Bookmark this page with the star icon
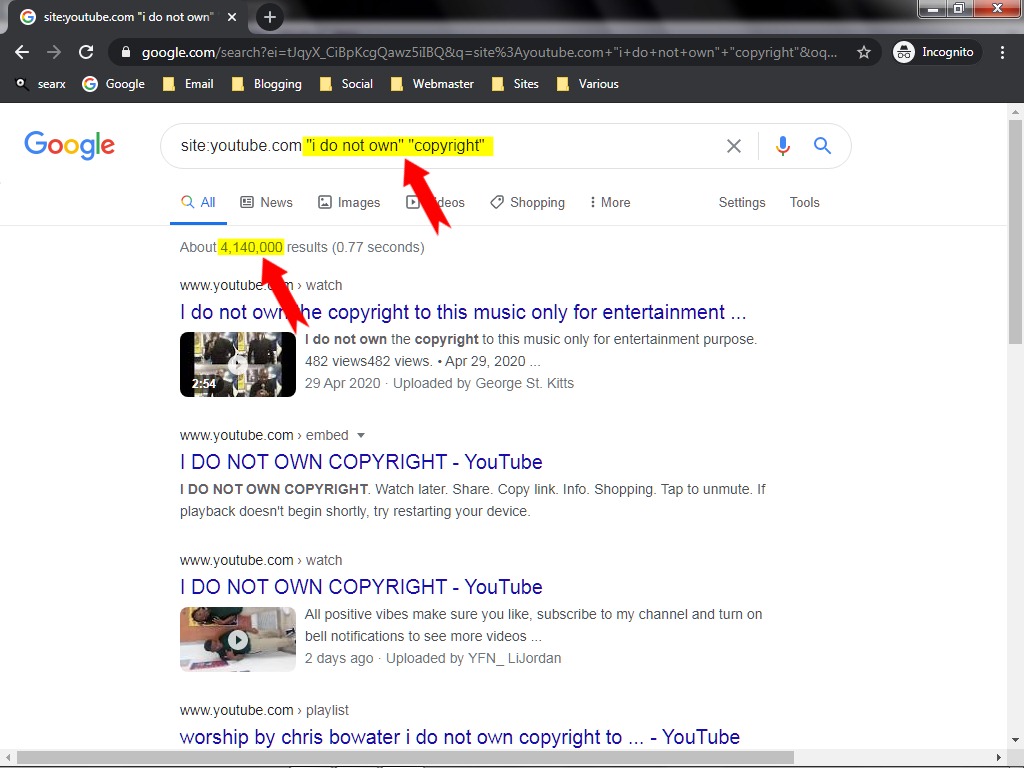The height and width of the screenshot is (768, 1024). (863, 52)
